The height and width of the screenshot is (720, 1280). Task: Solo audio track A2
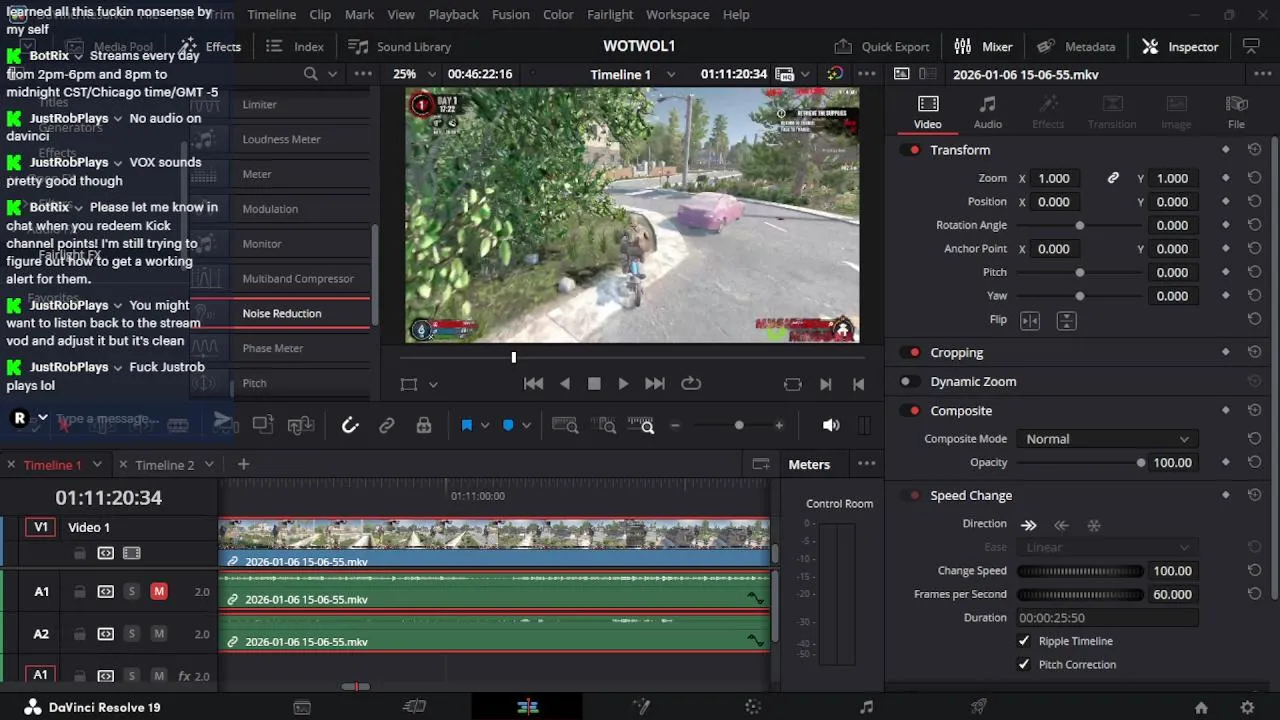click(x=131, y=634)
